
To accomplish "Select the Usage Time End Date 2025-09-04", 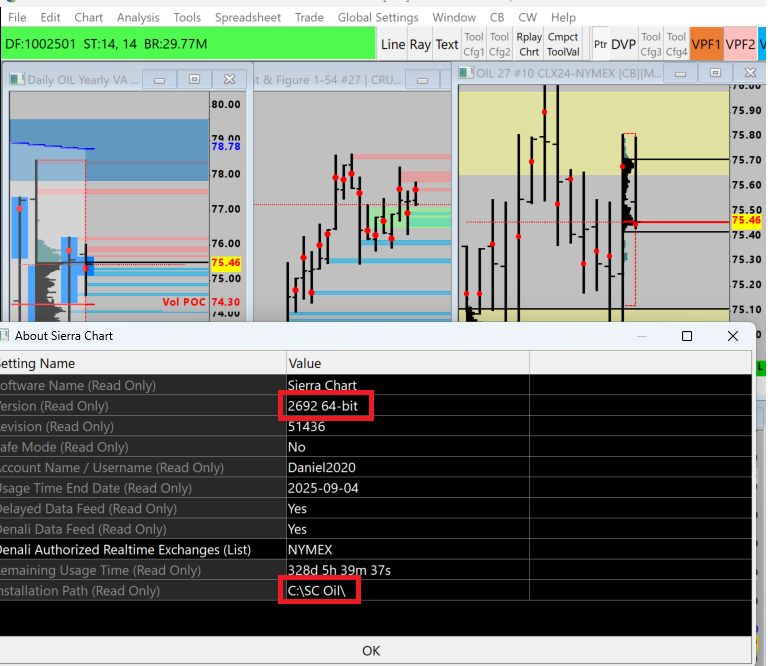I will coord(323,488).
